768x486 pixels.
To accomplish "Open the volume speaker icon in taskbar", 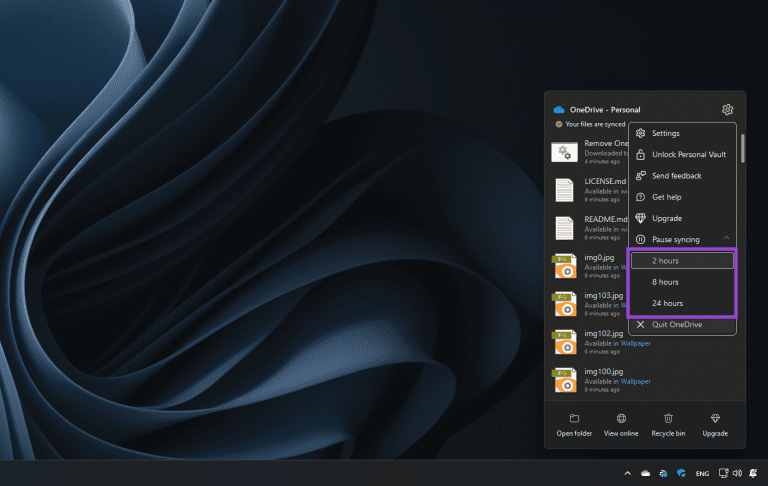I will click(x=736, y=473).
